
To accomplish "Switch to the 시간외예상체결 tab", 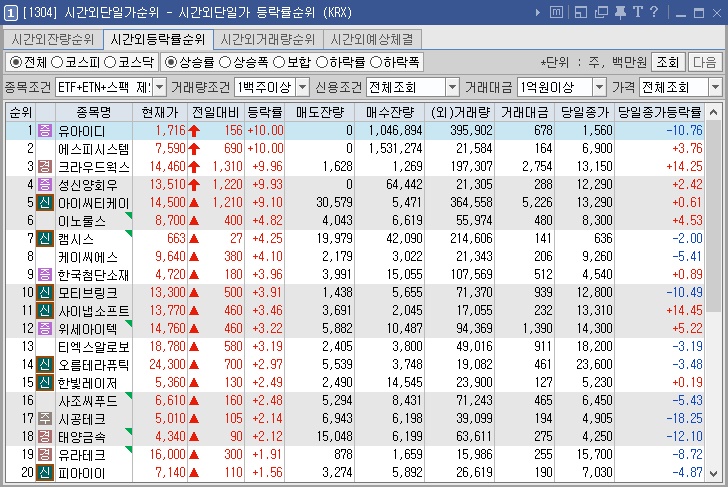I will pyautogui.click(x=372, y=39).
